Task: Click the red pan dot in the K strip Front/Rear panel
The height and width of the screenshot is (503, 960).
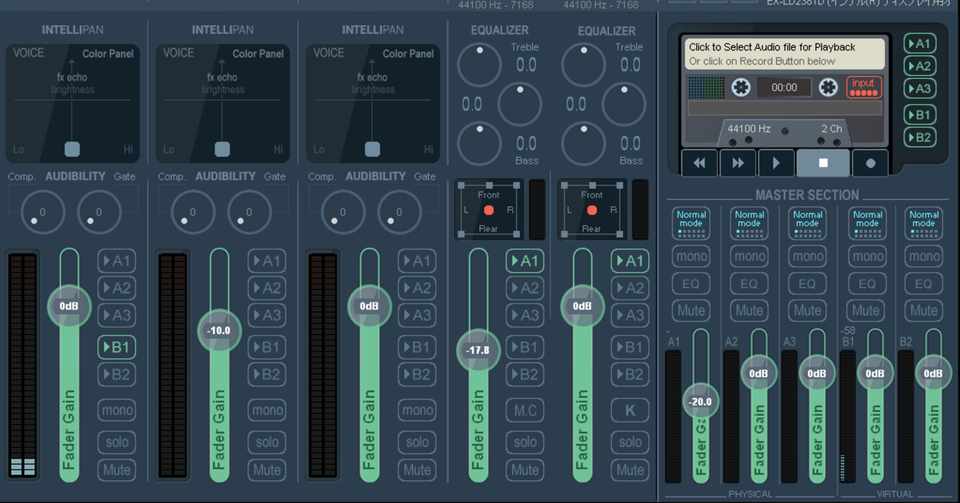Action: (x=592, y=211)
